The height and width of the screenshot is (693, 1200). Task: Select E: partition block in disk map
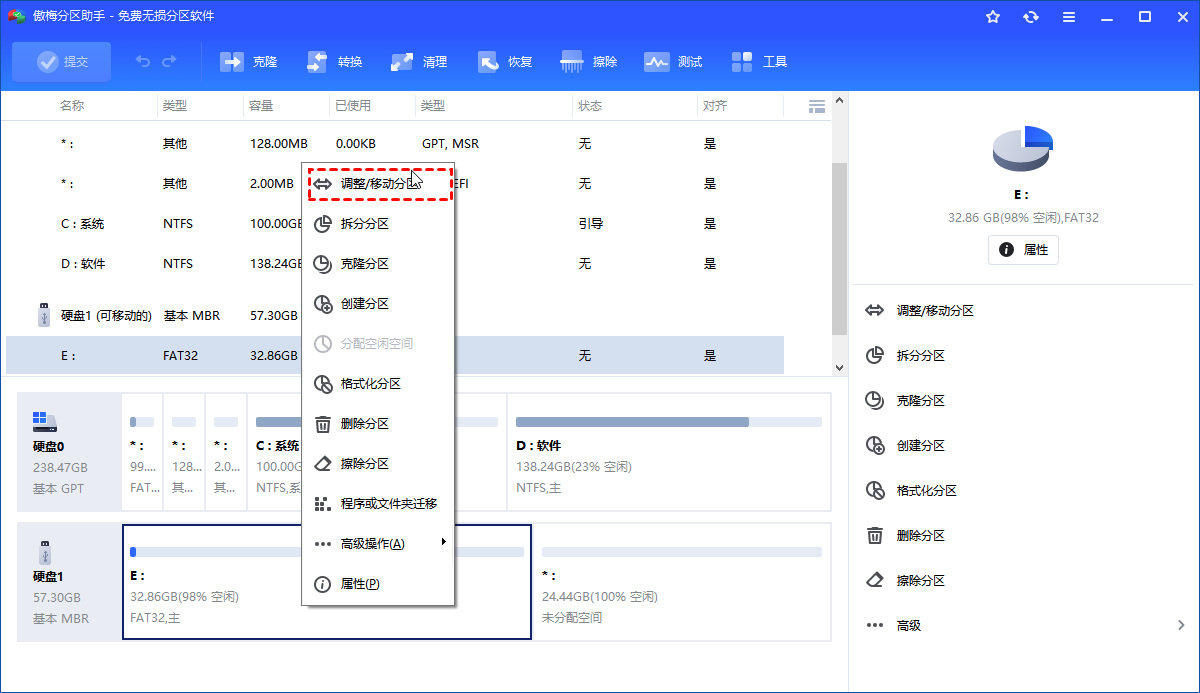(x=326, y=582)
